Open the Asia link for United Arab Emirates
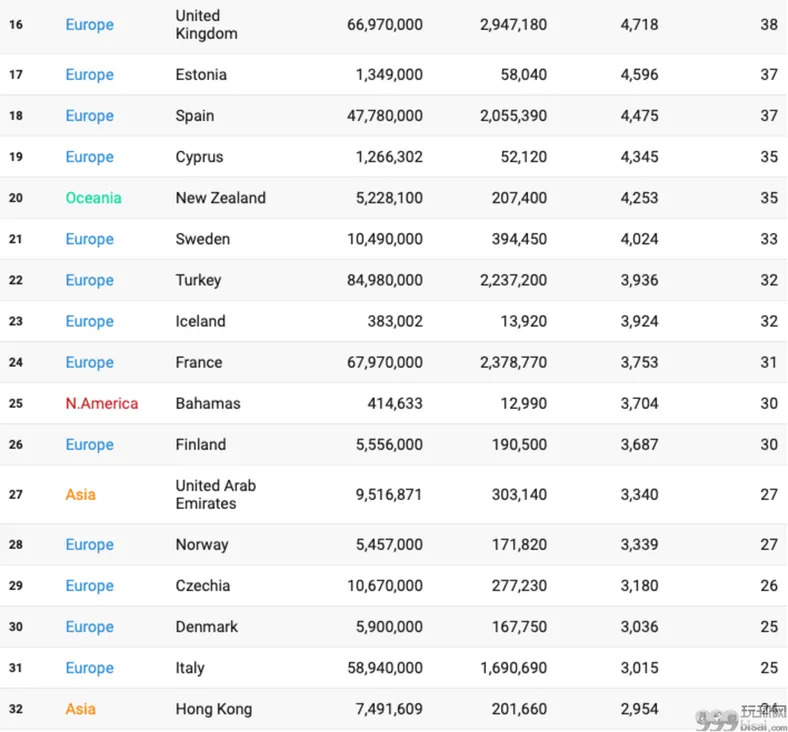Viewport: 788px width, 732px height. tap(80, 494)
